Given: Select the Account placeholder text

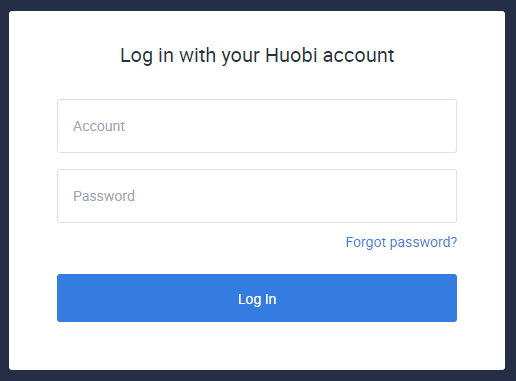Looking at the screenshot, I should pos(99,126).
